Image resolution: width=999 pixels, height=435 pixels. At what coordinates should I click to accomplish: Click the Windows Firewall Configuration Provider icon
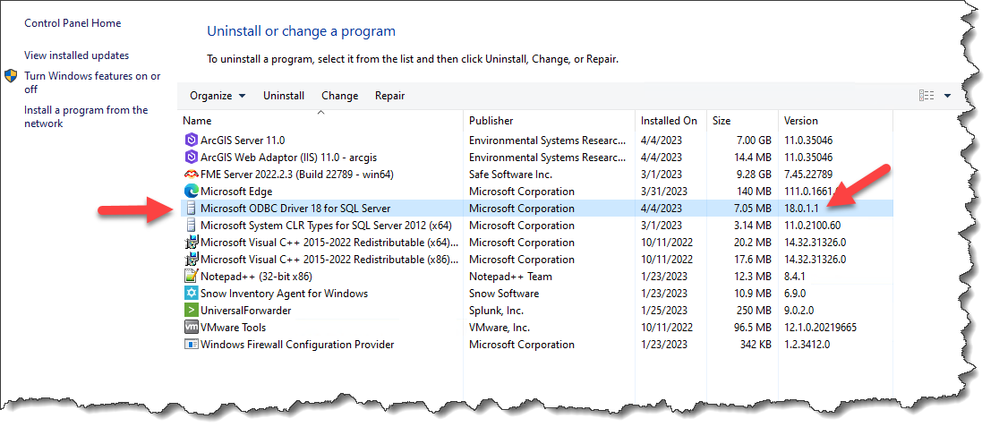click(192, 344)
